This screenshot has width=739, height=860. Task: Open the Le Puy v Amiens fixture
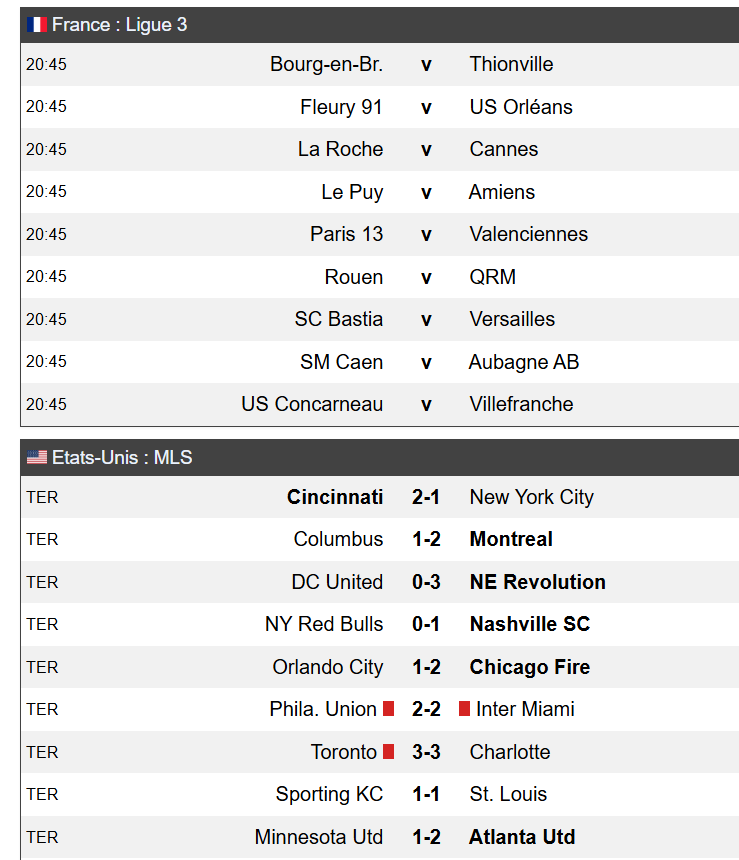[x=380, y=192]
